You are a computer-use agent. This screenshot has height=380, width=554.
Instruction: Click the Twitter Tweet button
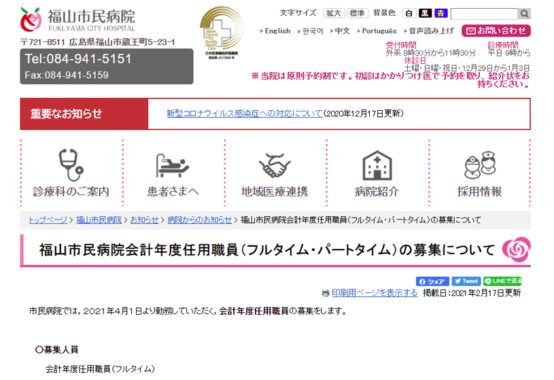466,281
